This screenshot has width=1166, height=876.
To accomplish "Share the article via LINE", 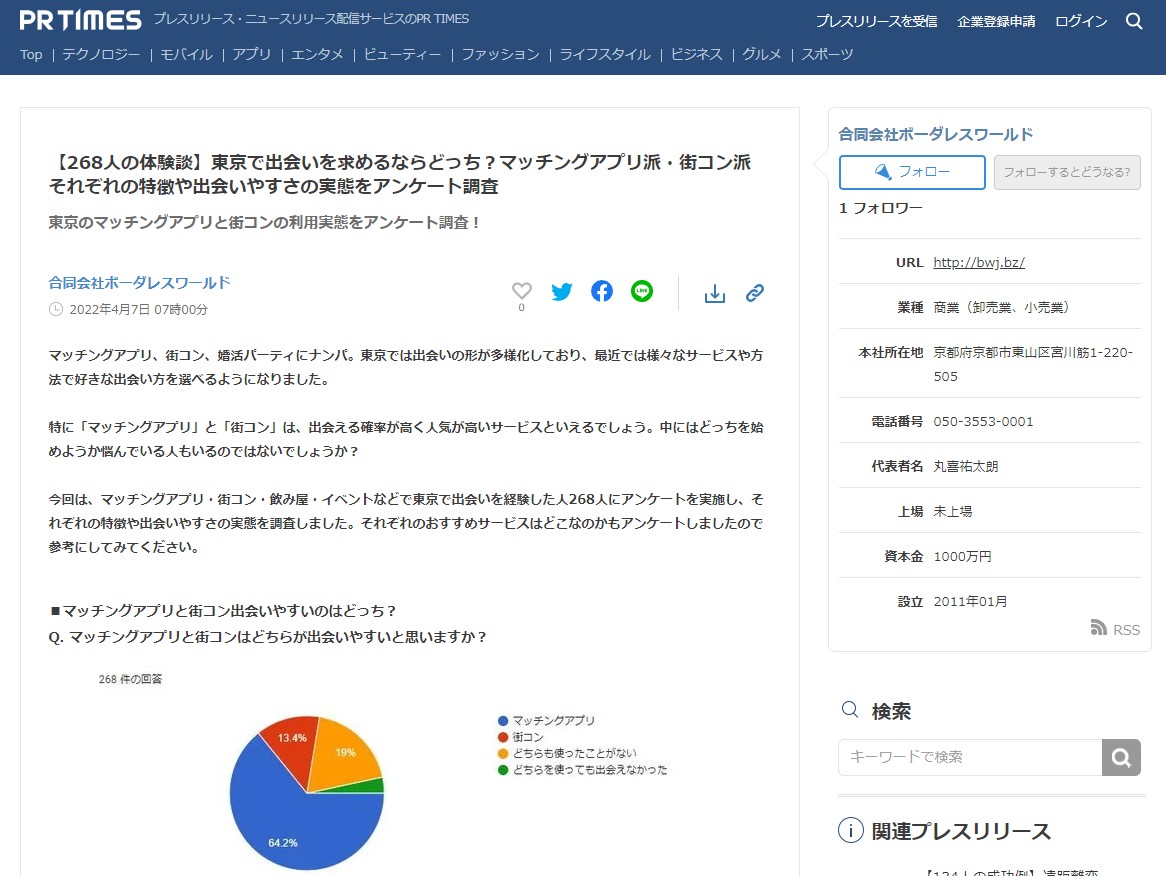I will (642, 291).
